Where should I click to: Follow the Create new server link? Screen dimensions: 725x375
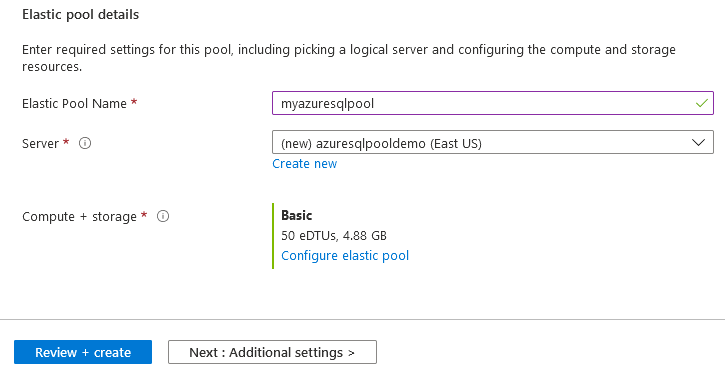click(x=305, y=164)
